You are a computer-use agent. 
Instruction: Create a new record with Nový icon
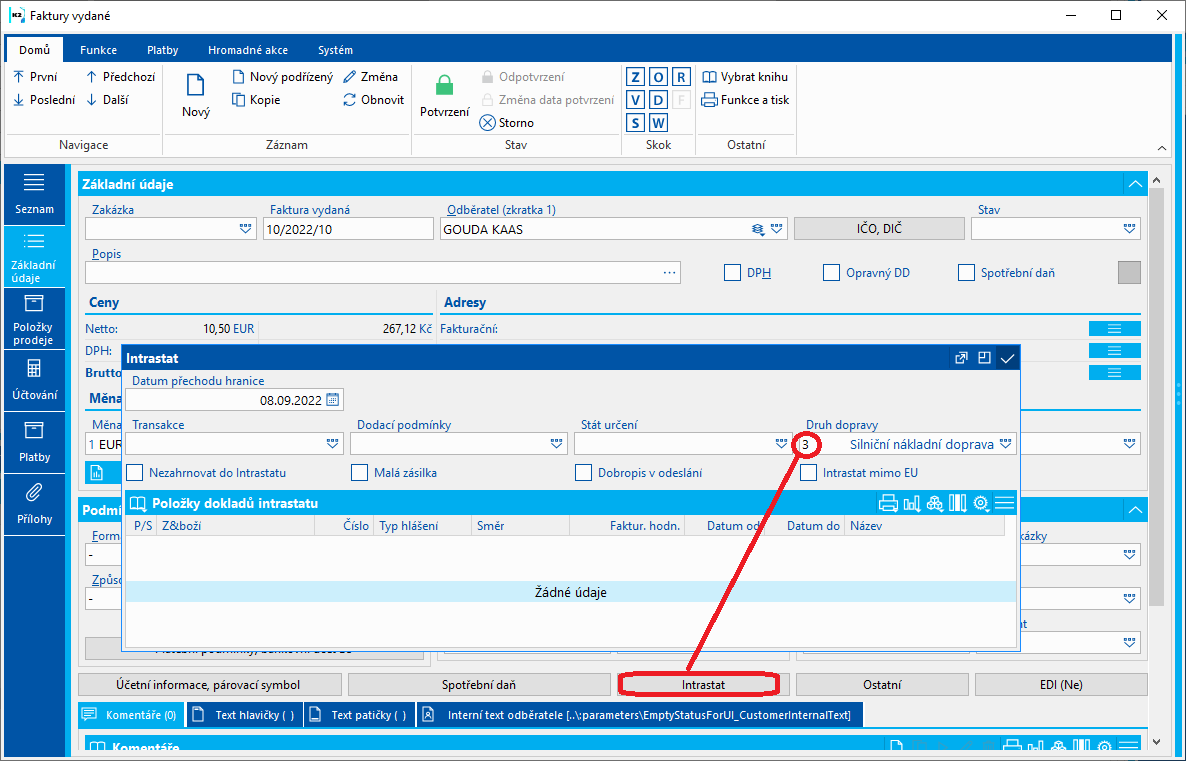coord(196,85)
